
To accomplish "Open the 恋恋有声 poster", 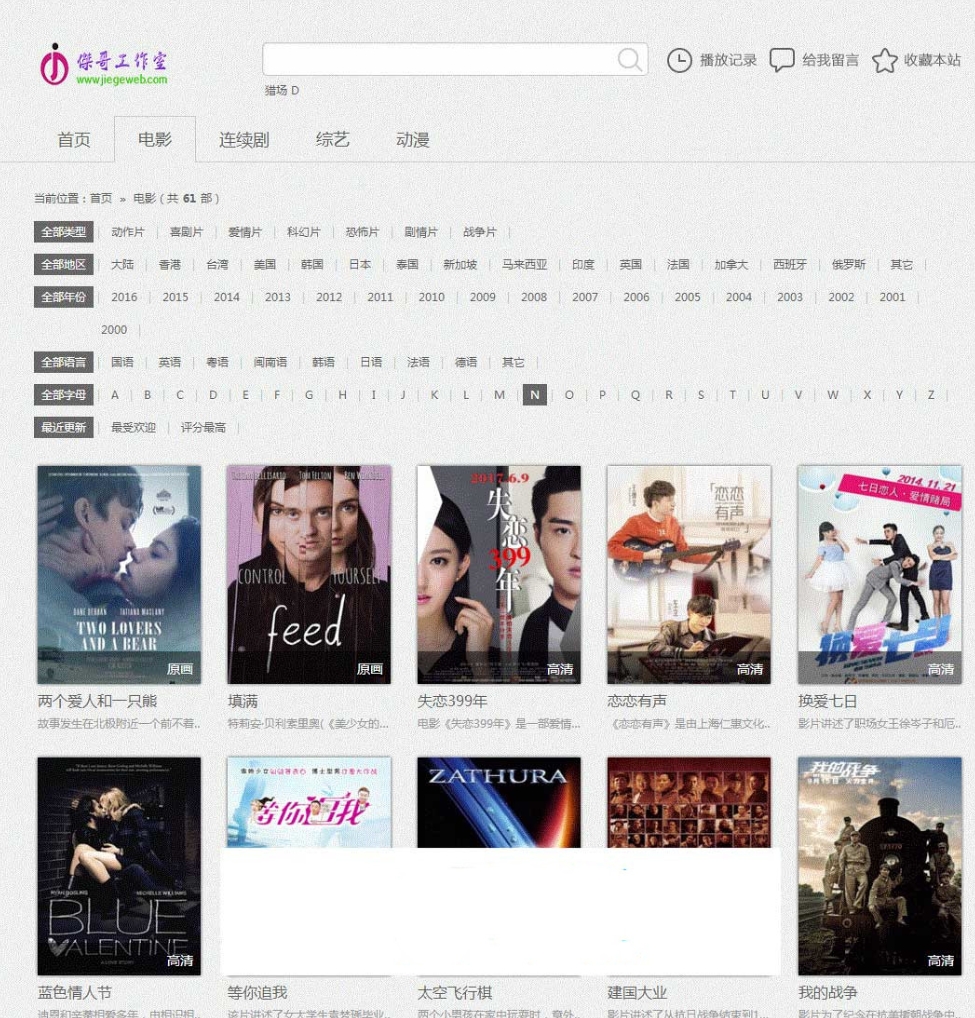I will 689,574.
